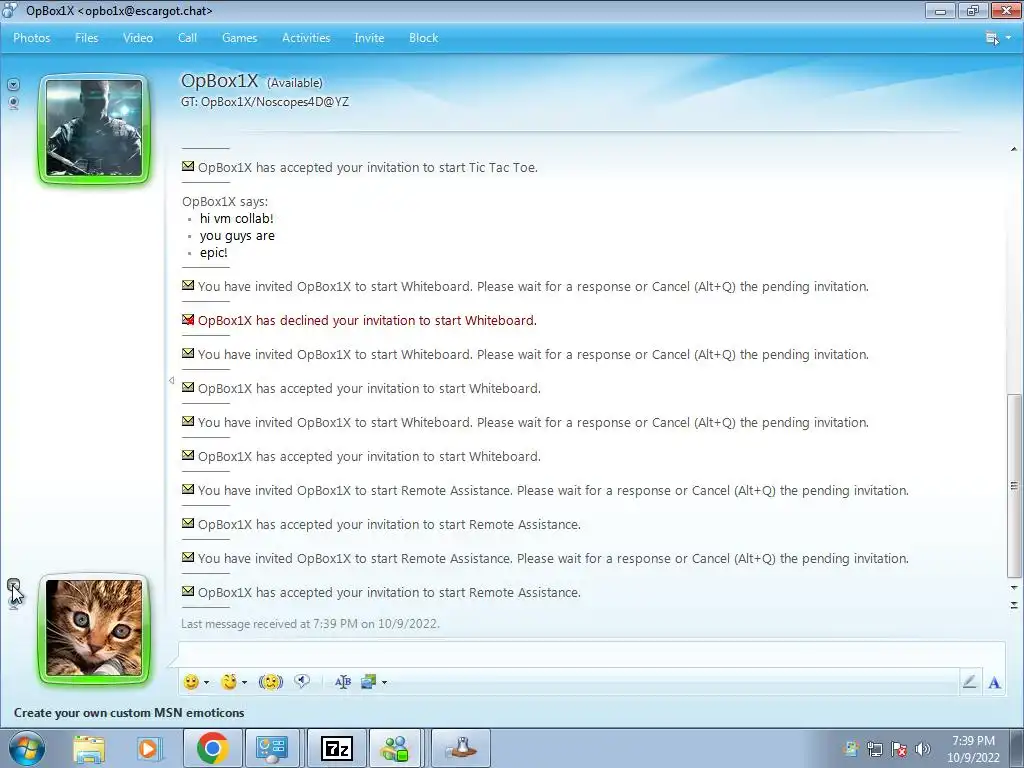This screenshot has height=768, width=1024.
Task: Start a voice clip with the speaker bubble icon
Action: point(302,681)
